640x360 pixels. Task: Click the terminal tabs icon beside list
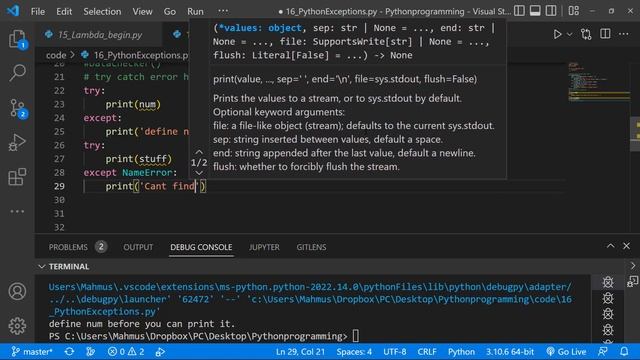coord(633,281)
